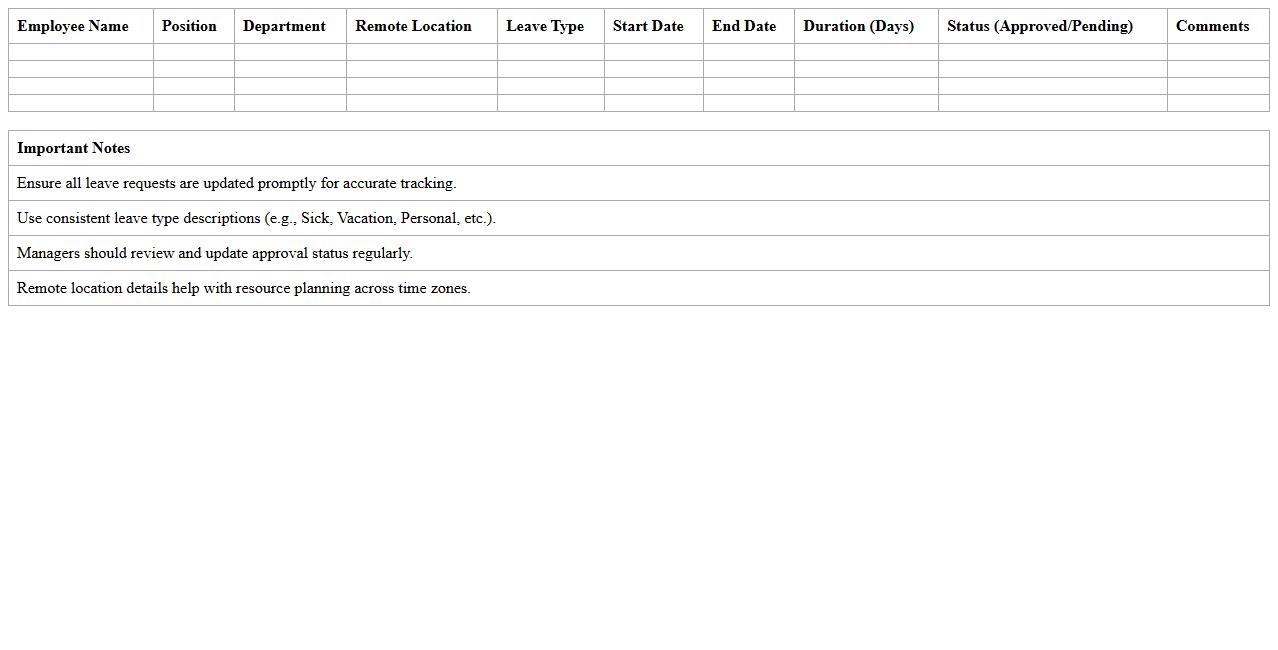
Task: Select the Important Notes heading
Action: [73, 148]
